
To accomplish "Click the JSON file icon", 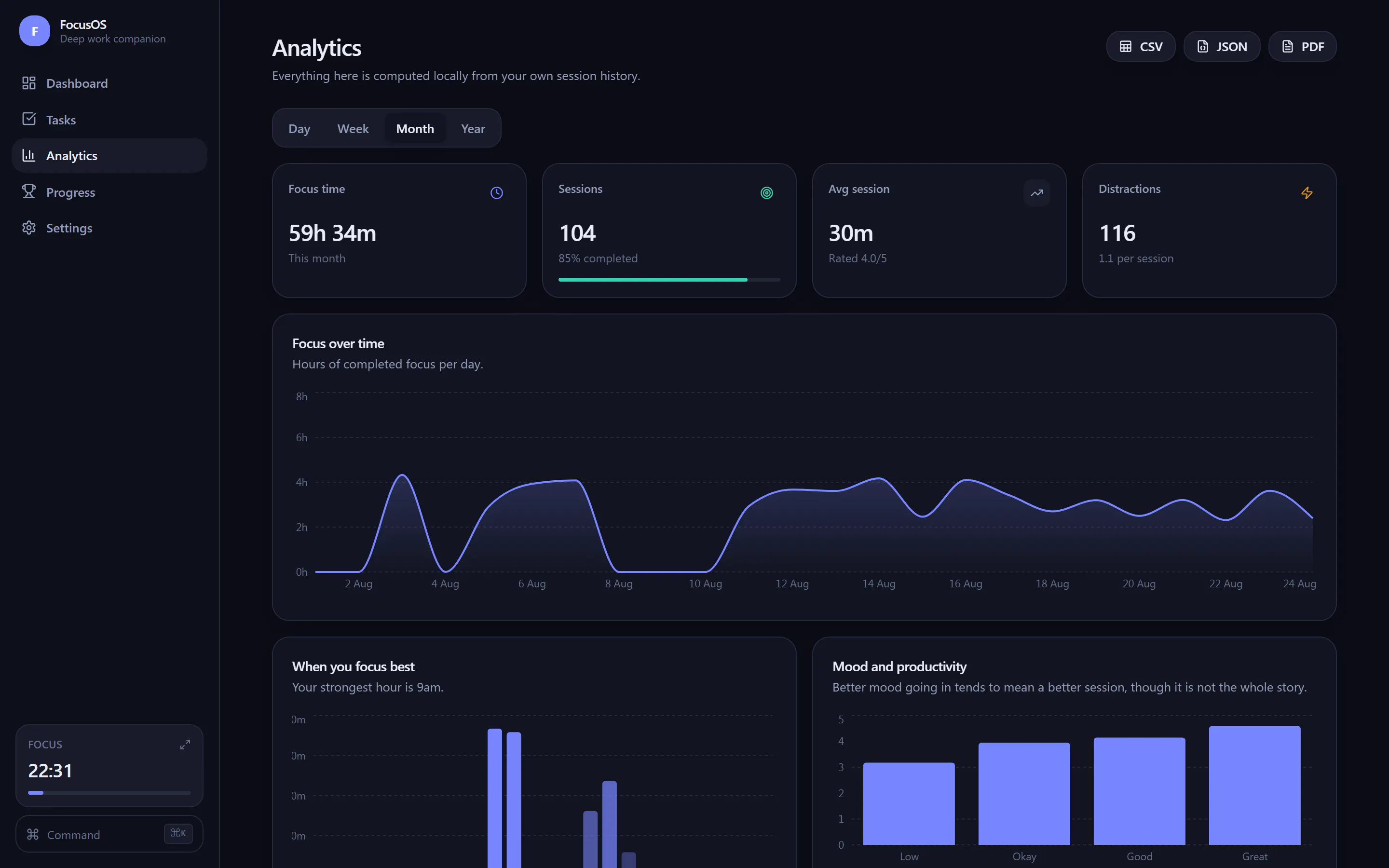I will [x=1202, y=46].
